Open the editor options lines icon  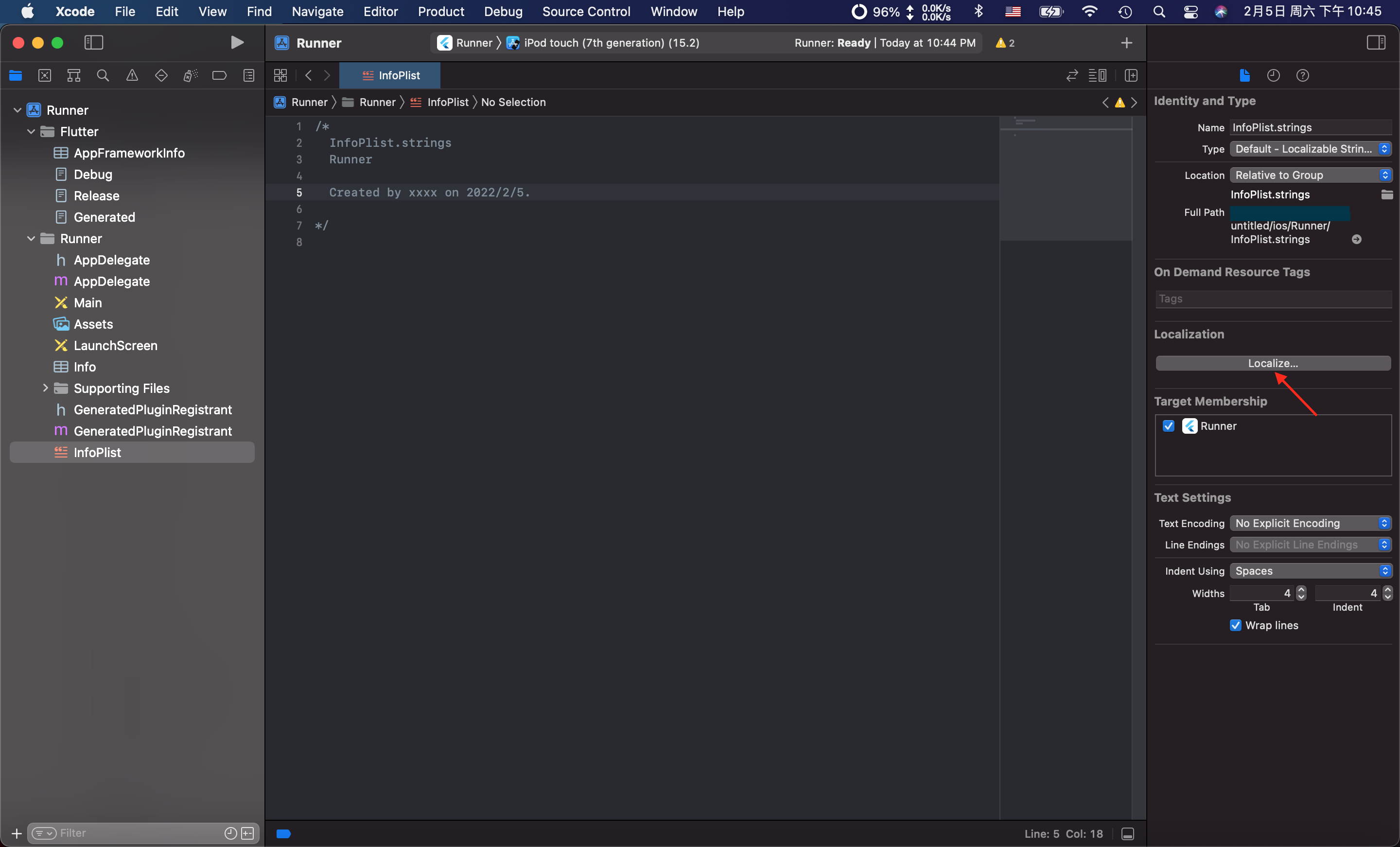(1097, 75)
